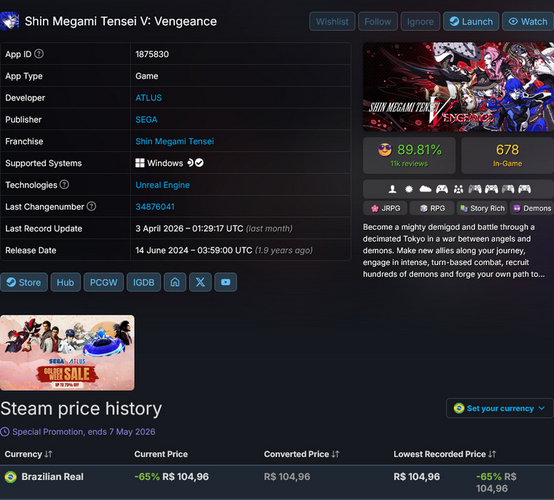Screen dimensions: 554x500
Task: Open Special Promotion ends 7 May 2026 link
Action: point(84,432)
